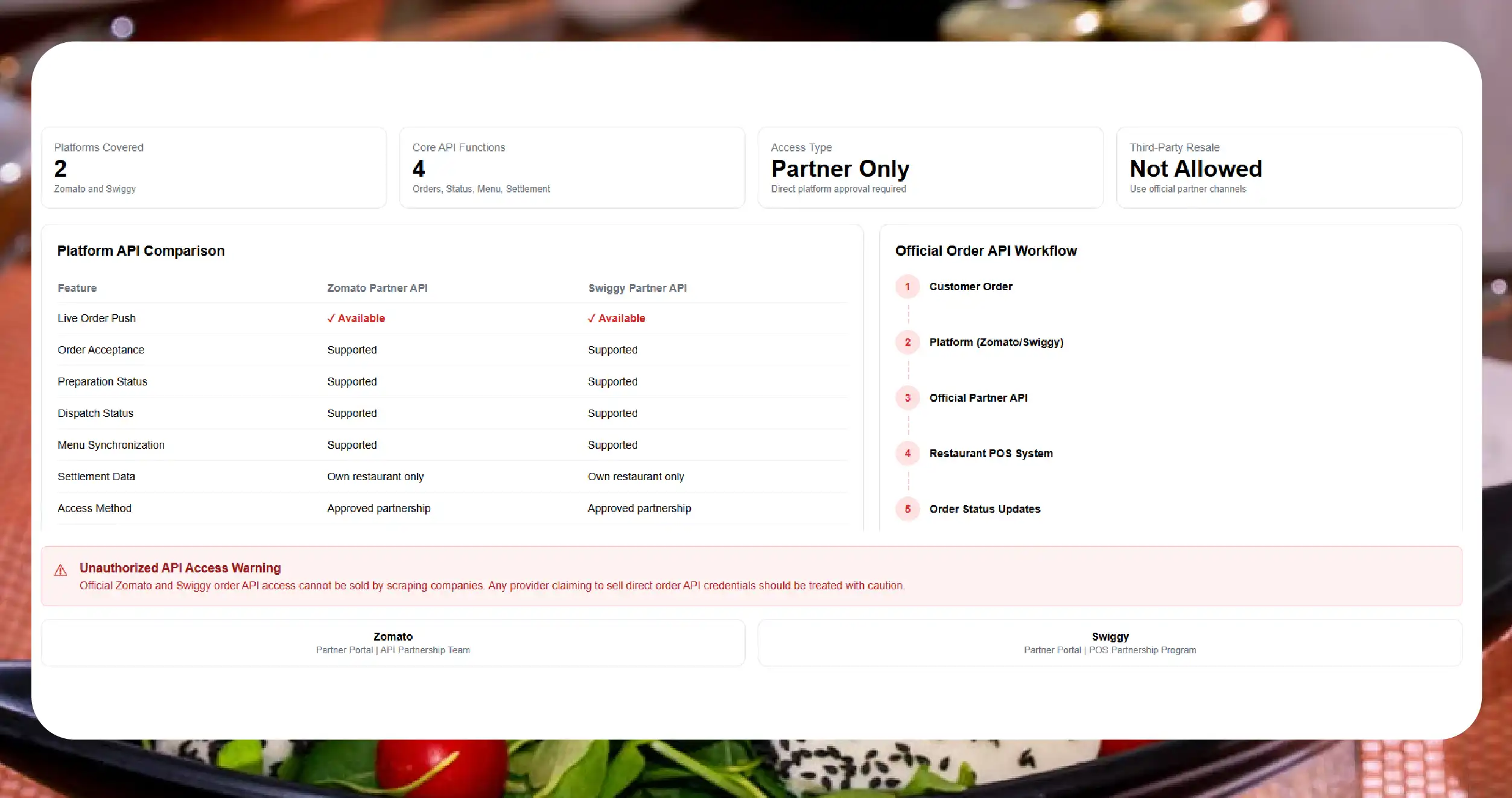Click the warning triangle icon in alert banner

pos(60,570)
